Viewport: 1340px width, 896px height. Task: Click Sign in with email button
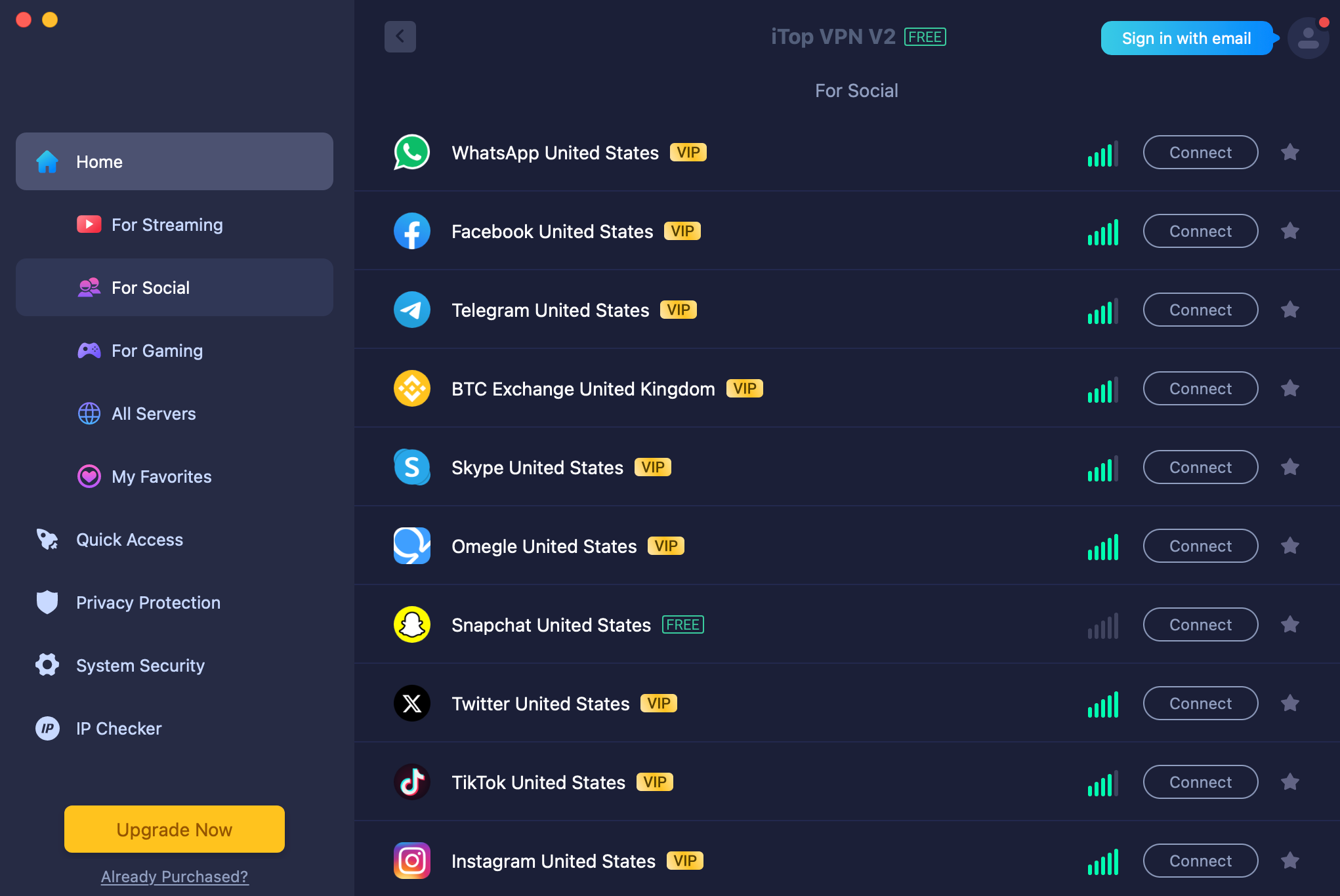1186,37
